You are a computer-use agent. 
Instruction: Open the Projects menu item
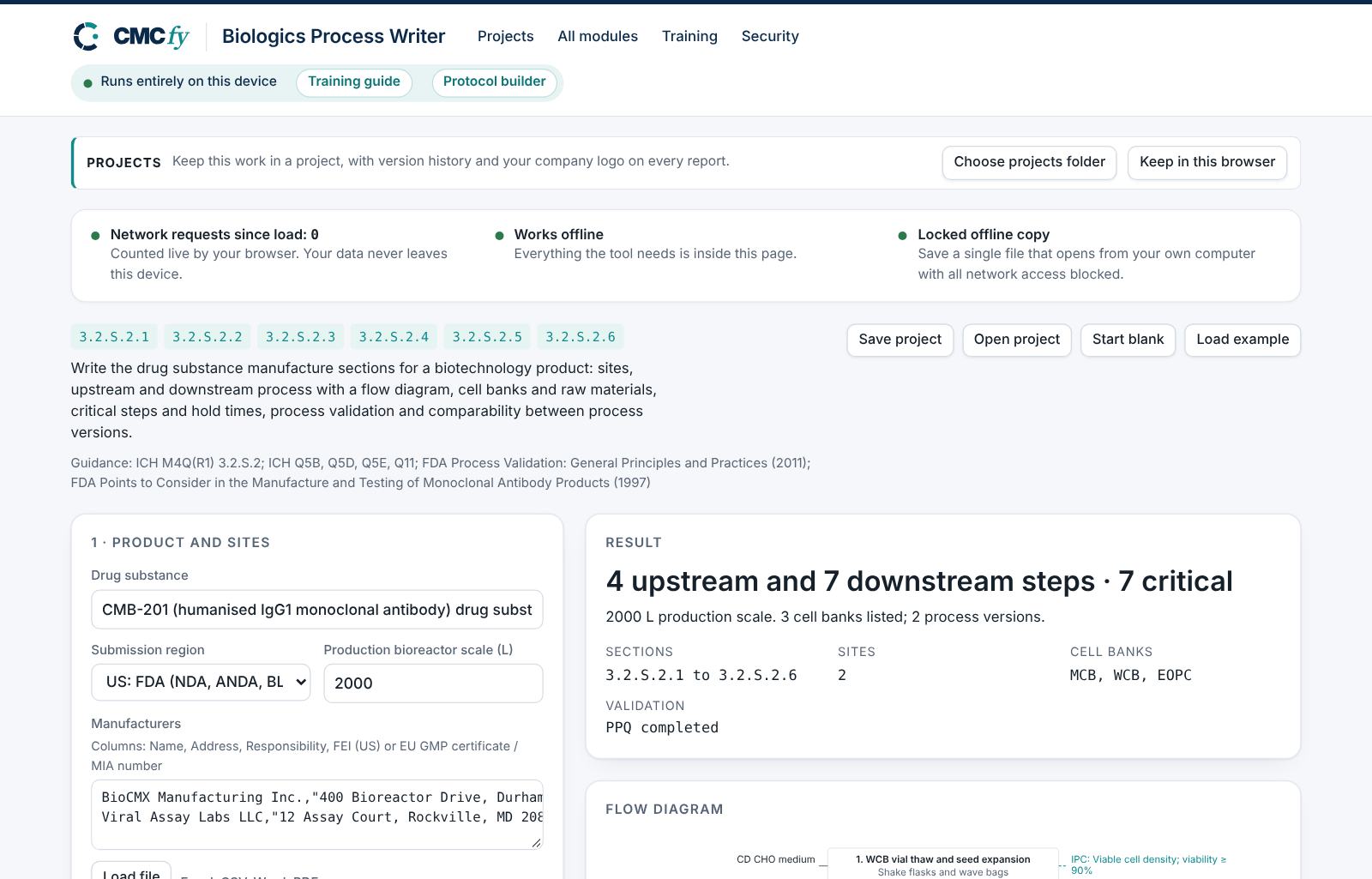505,36
